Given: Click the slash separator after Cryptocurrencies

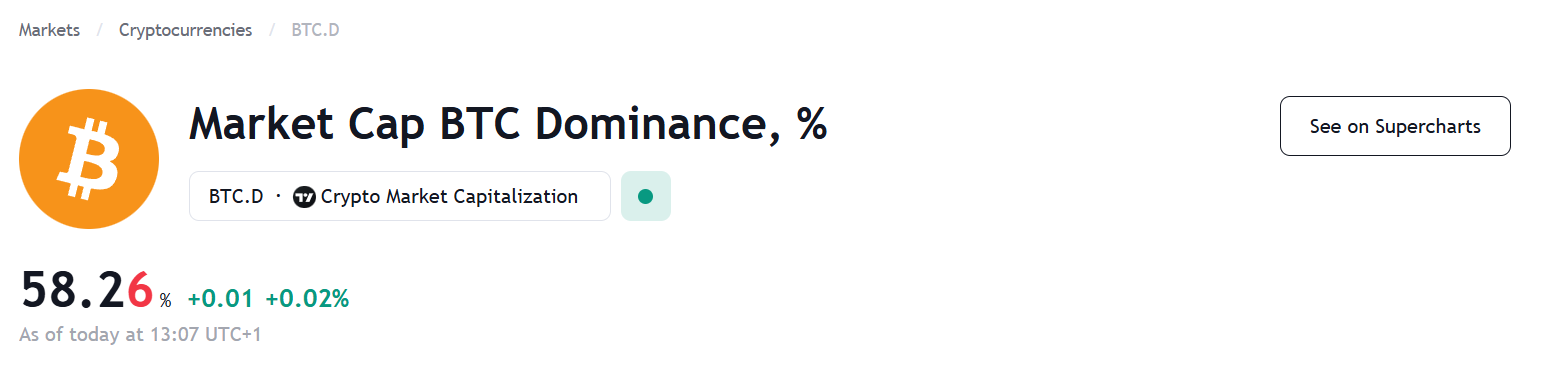Looking at the screenshot, I should click(272, 30).
